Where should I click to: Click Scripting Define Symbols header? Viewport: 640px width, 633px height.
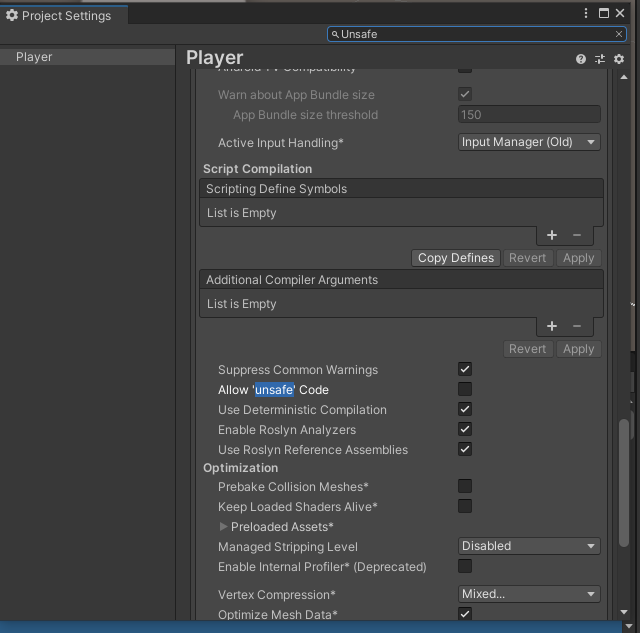[x=401, y=189]
